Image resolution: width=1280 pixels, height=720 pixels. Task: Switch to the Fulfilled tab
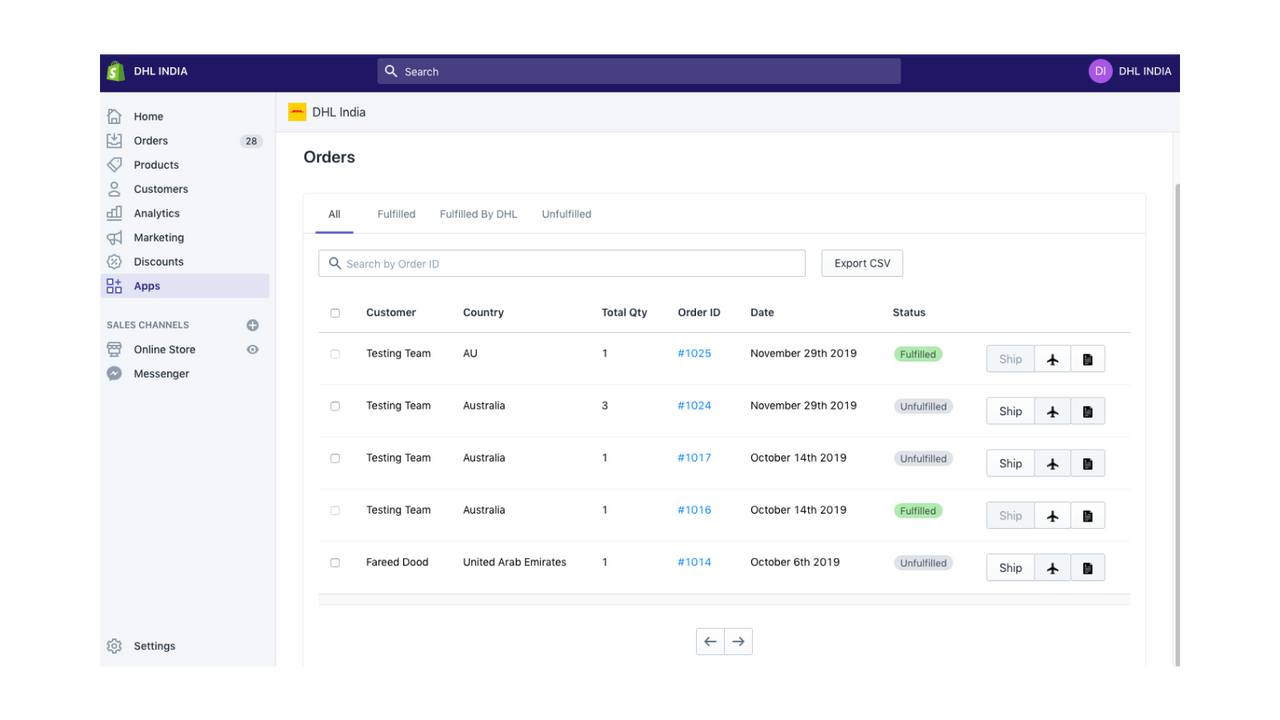click(396, 214)
